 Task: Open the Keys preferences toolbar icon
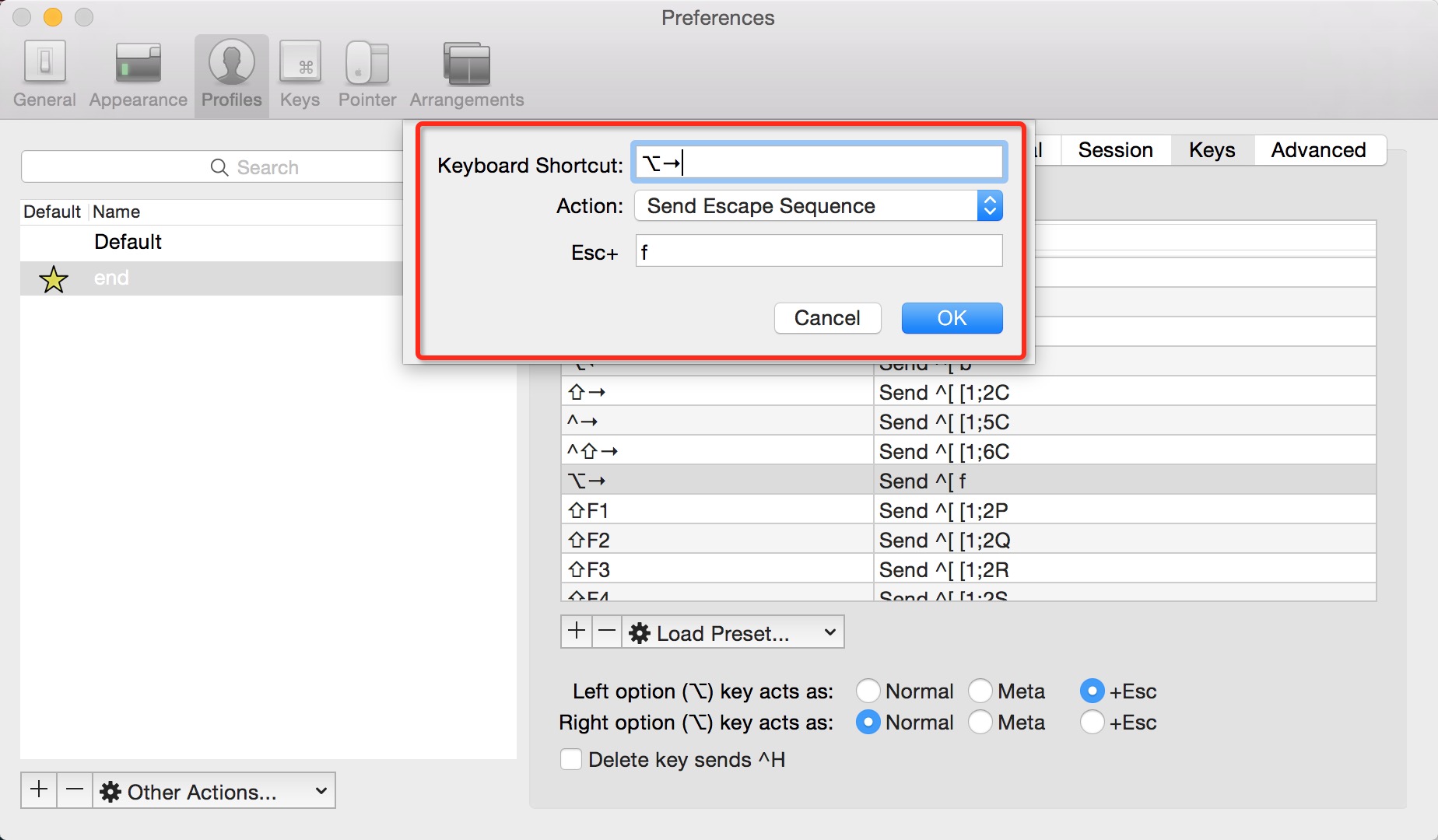300,75
